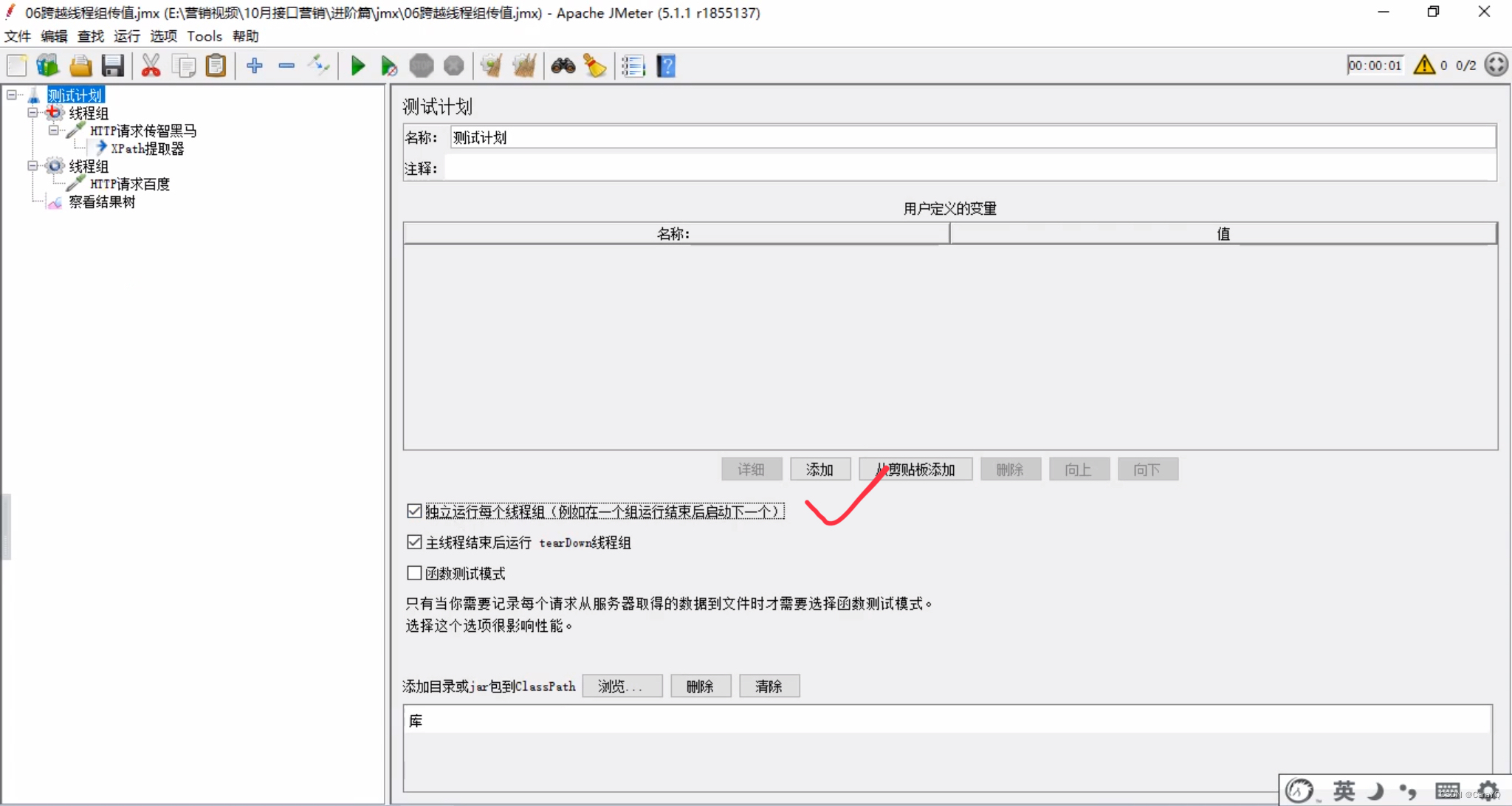Select HTTP请求百度 tree item
1512x806 pixels.
(130, 184)
